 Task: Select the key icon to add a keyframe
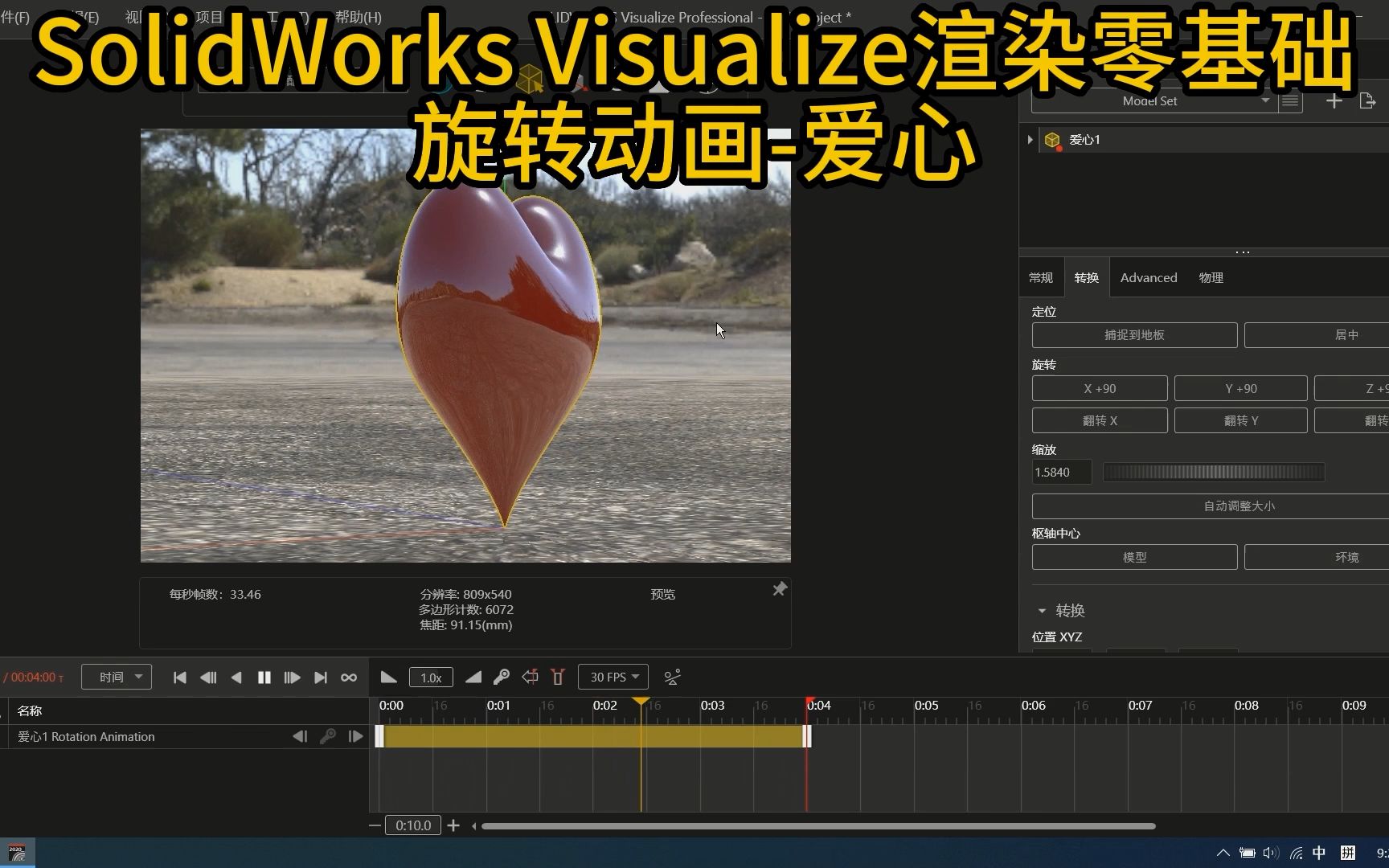tap(501, 677)
